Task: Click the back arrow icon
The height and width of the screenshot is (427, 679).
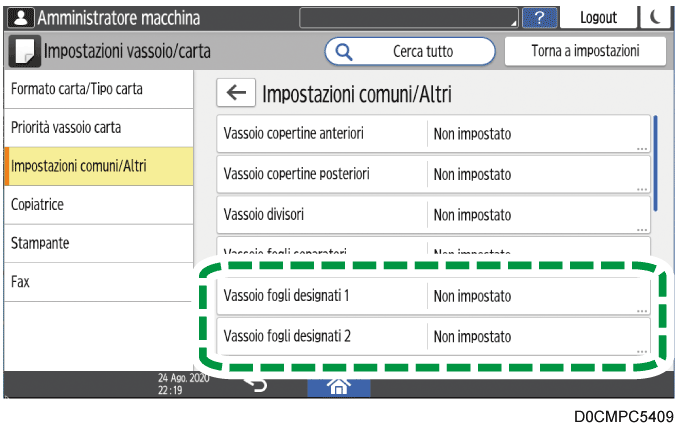Action: click(236, 94)
